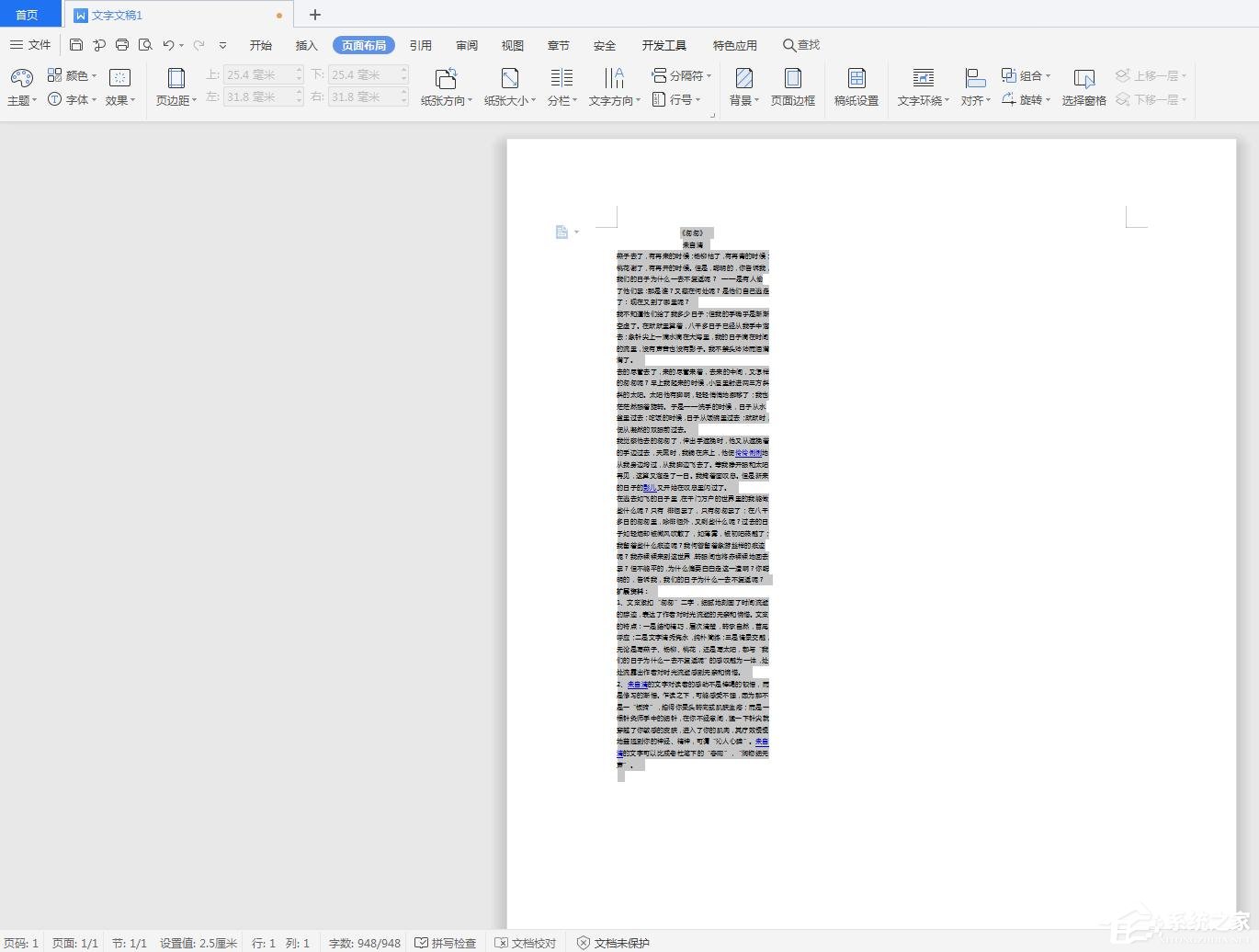The image size is (1259, 952).
Task: Click the 查找 search button
Action: click(801, 45)
